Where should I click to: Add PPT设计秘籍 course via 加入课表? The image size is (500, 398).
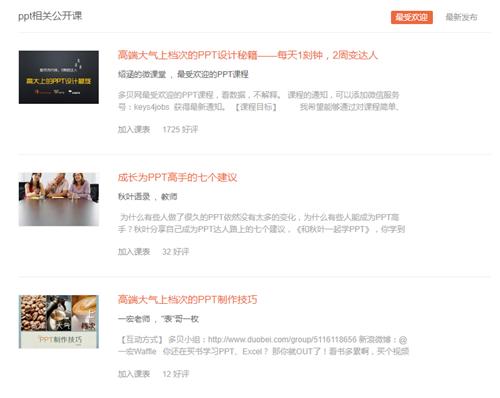[x=134, y=129]
